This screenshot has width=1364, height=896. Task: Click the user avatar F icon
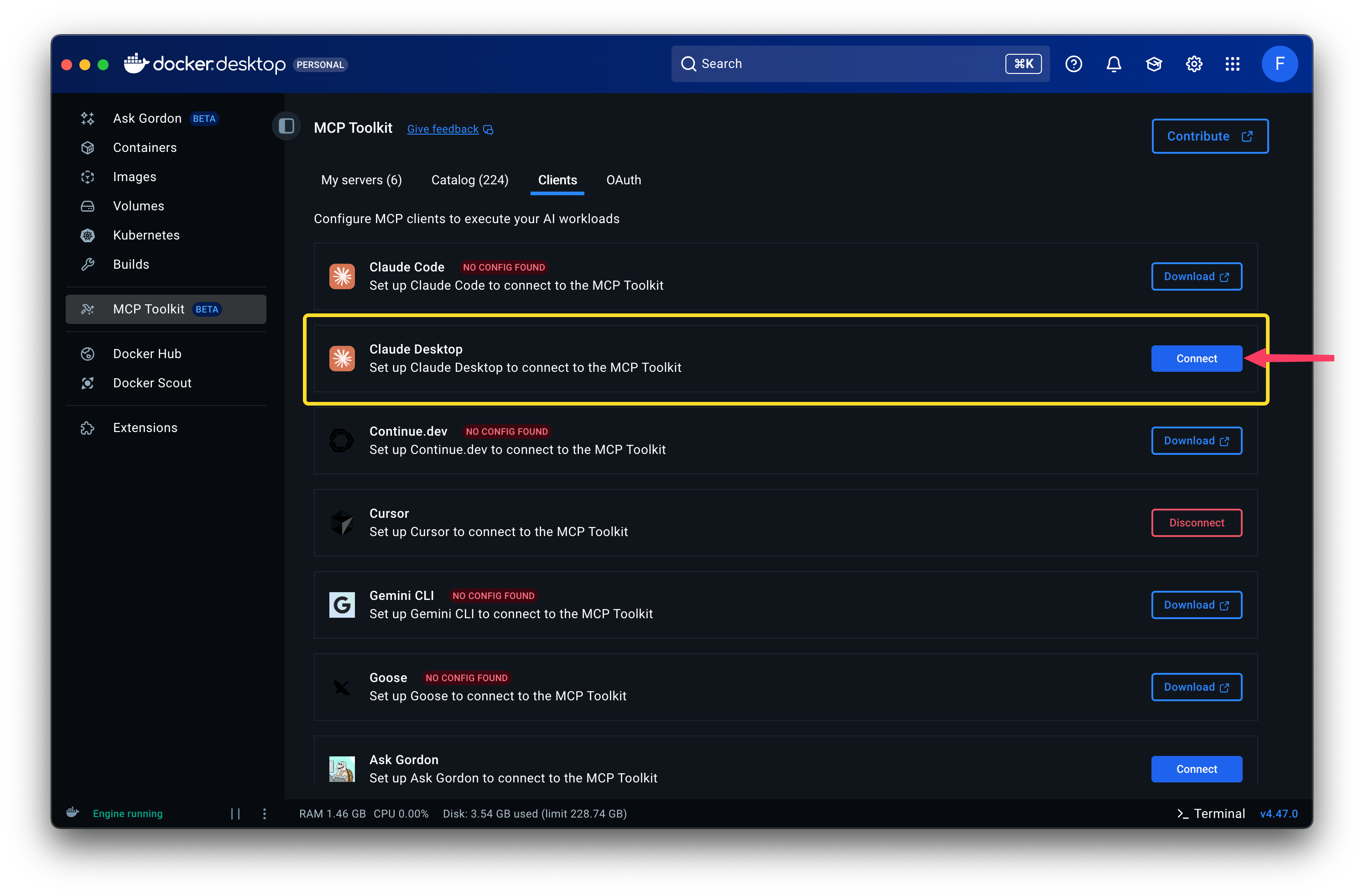1279,63
